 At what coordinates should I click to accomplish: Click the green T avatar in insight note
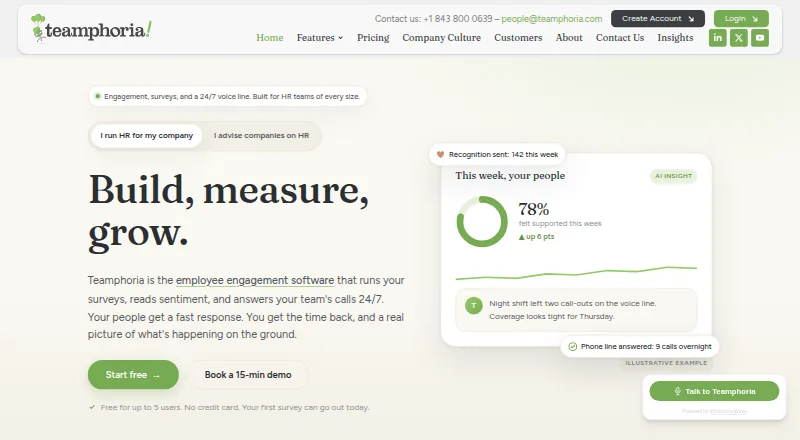pos(473,306)
